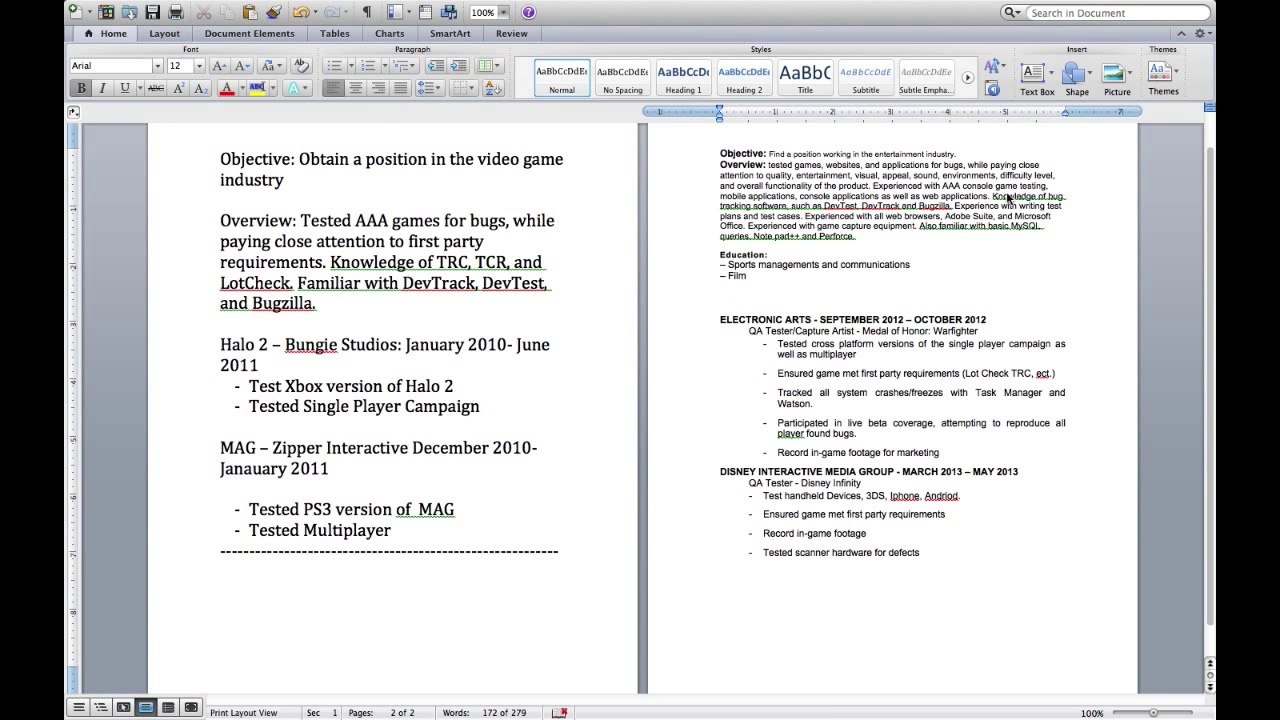The image size is (1280, 720).
Task: Click Justify text icon
Action: 400,88
